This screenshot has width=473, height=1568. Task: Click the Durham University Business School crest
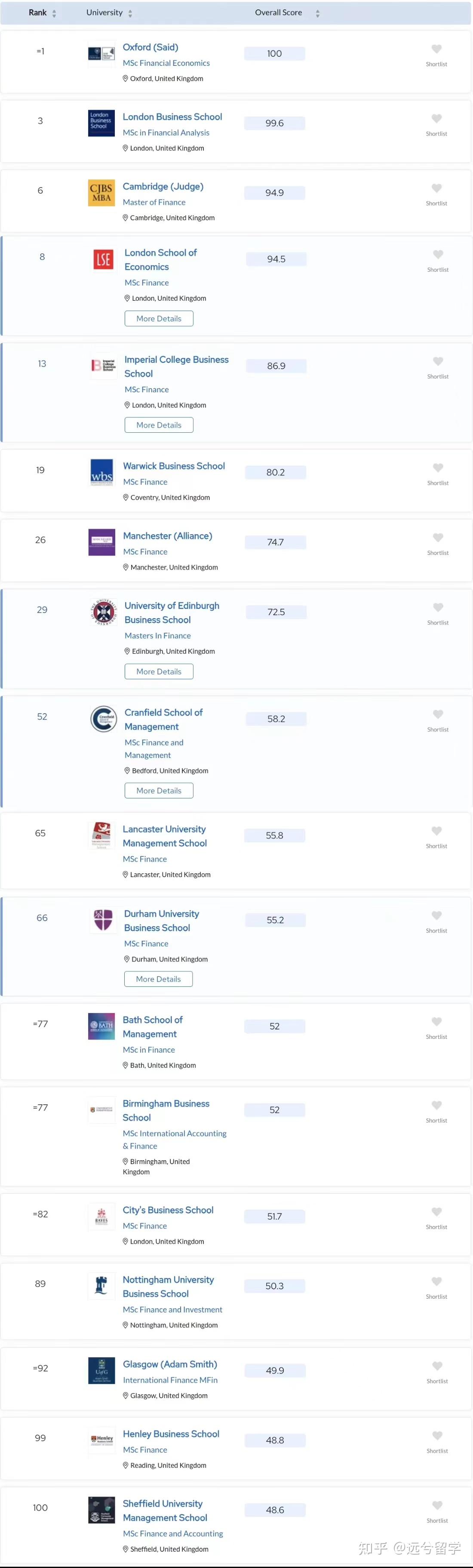tap(102, 920)
